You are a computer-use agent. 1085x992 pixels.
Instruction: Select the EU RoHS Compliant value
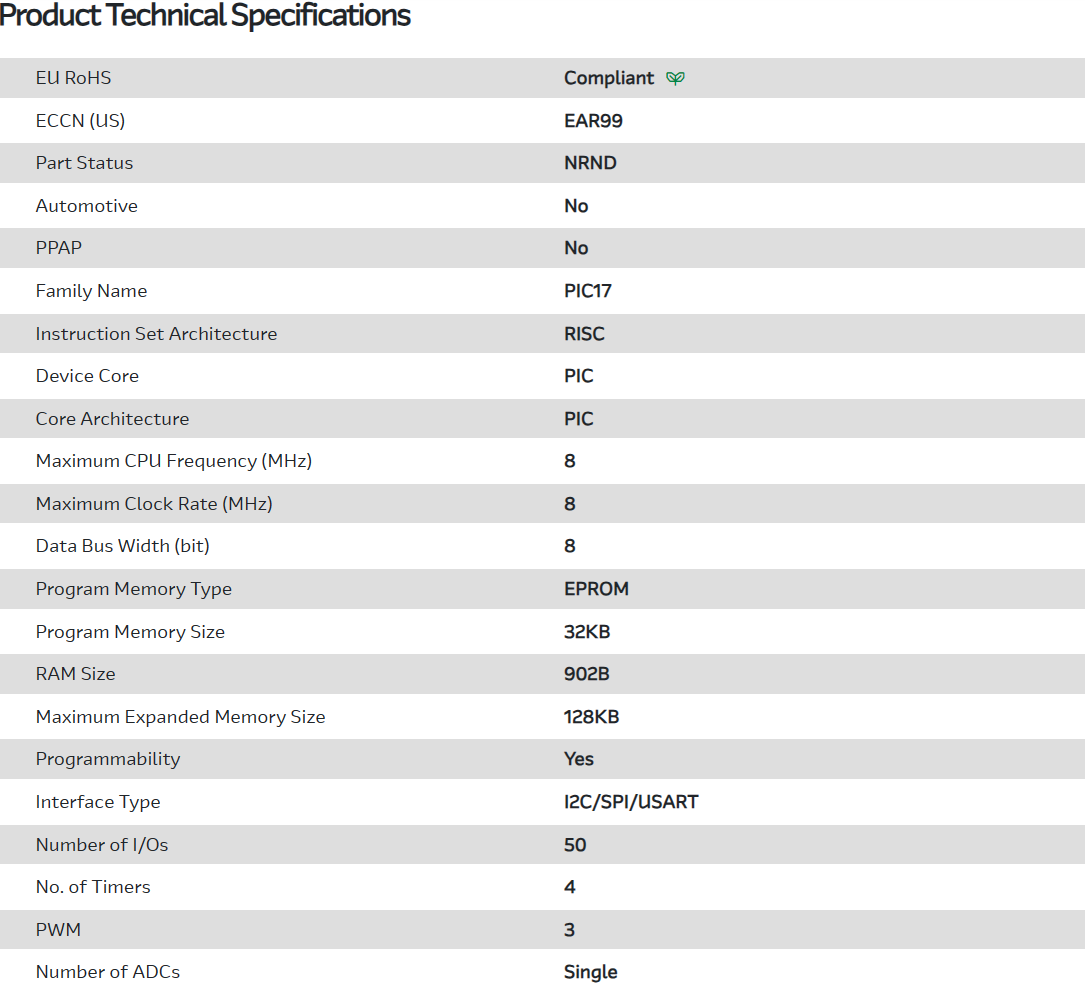pos(608,78)
